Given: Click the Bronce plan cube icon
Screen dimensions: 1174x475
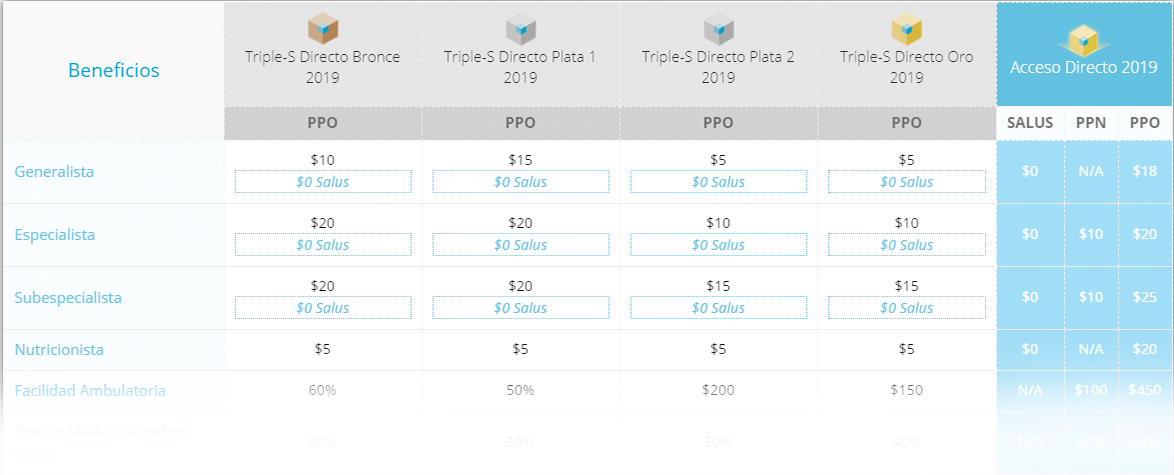Looking at the screenshot, I should coord(323,30).
